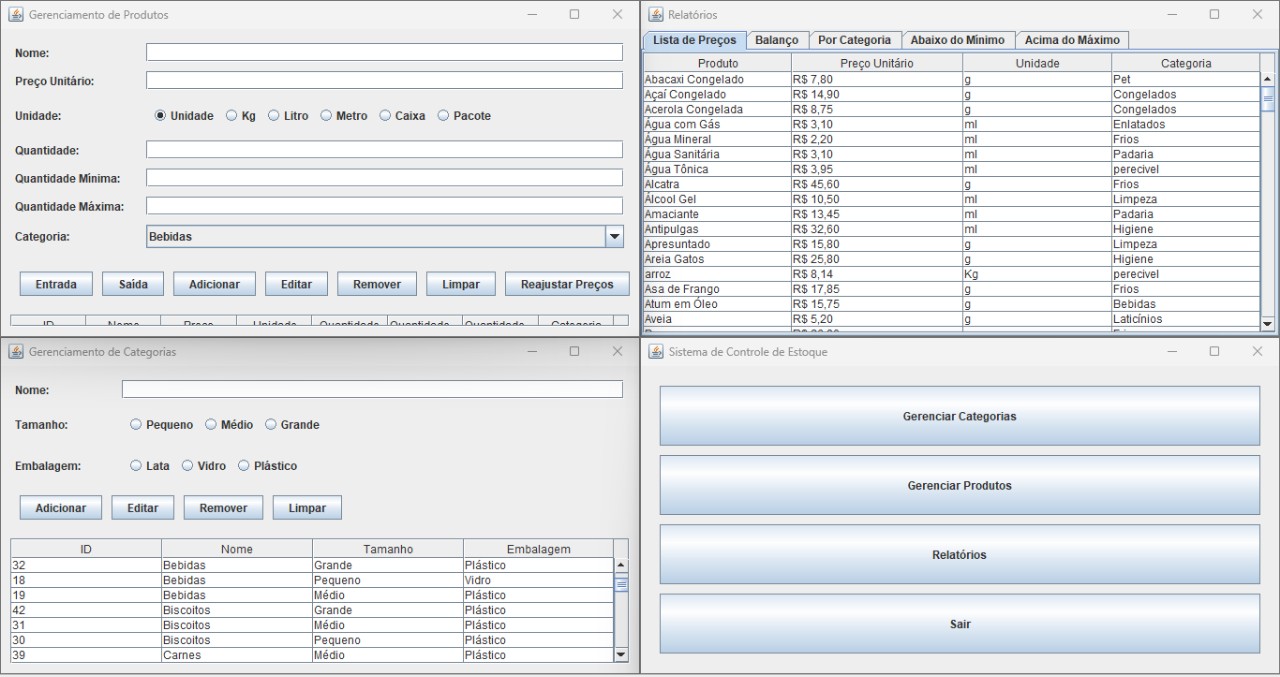This screenshot has height=677, width=1280.
Task: Click the Java icon in Sistema de Controle de Estoque title bar
Action: [656, 352]
